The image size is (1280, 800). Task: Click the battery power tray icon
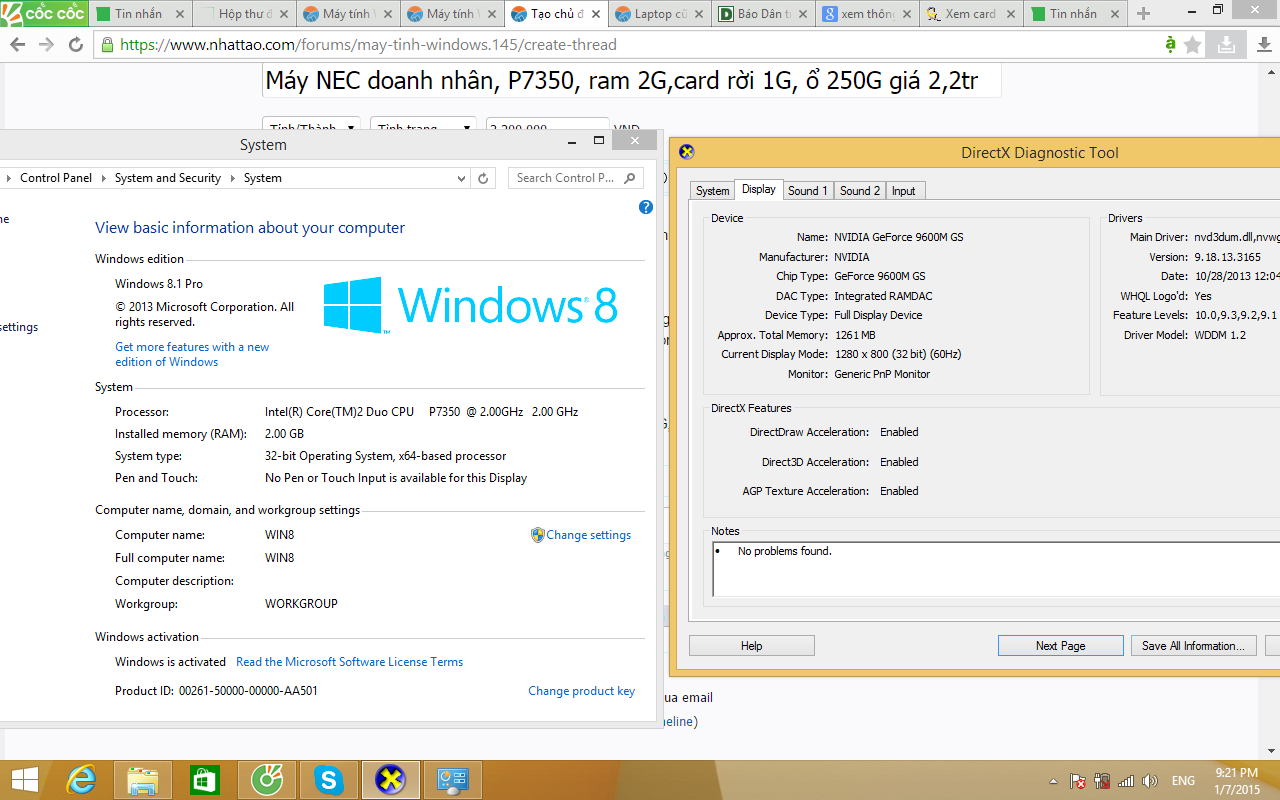coord(1102,781)
